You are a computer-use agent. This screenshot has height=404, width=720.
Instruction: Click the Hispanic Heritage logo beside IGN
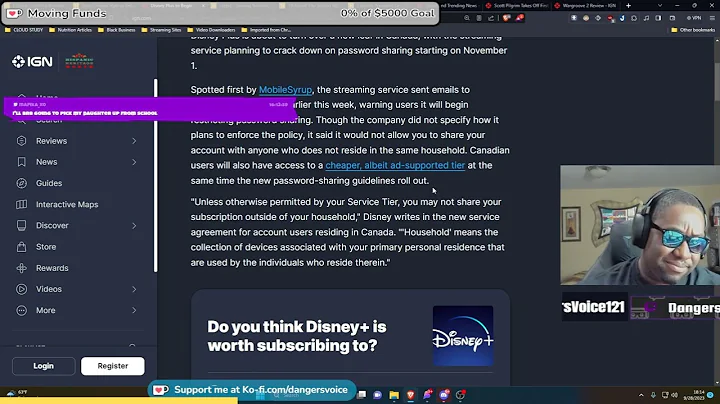[79, 61]
